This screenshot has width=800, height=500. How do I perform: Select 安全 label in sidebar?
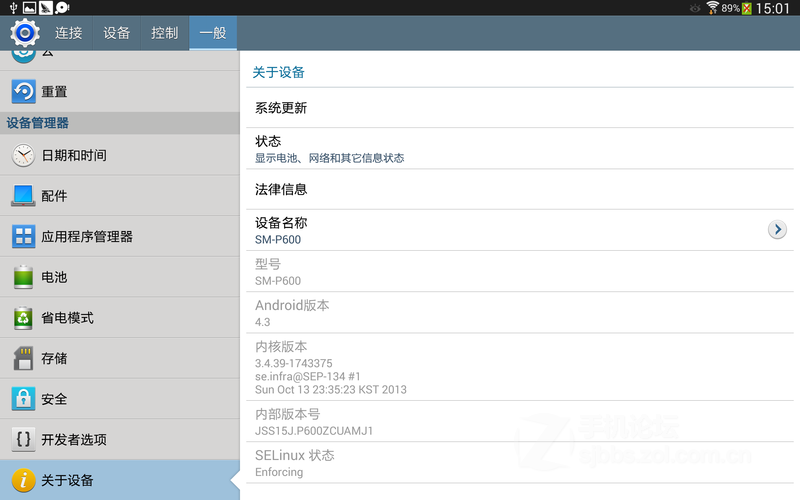pyautogui.click(x=54, y=399)
